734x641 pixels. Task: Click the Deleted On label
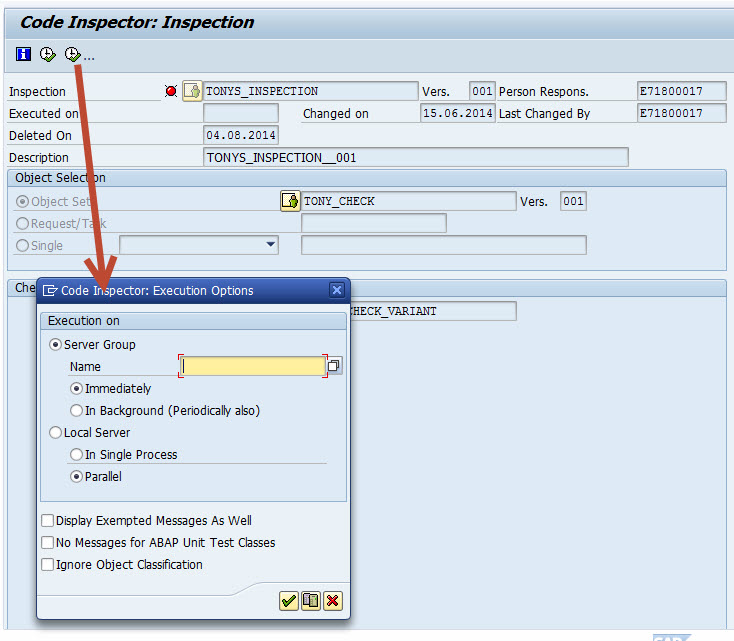coord(40,136)
